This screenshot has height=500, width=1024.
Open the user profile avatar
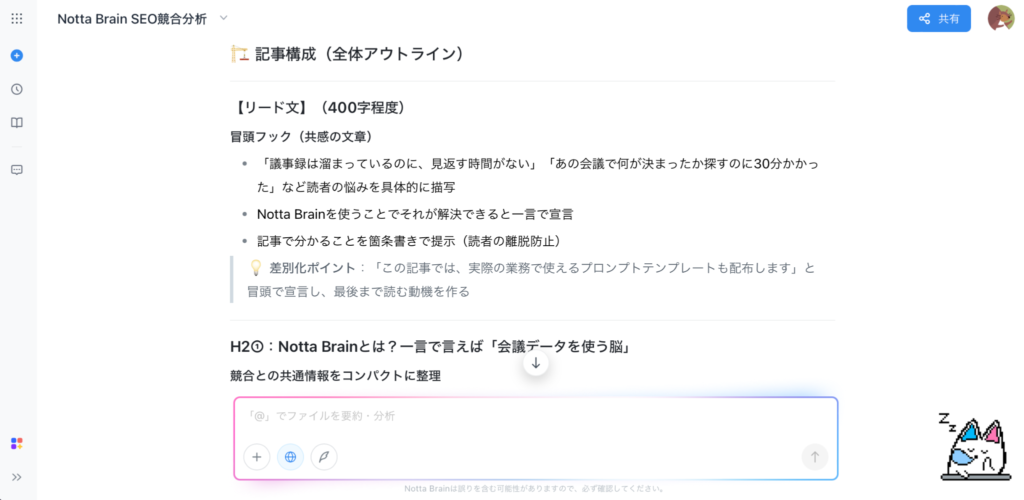click(x=1000, y=19)
